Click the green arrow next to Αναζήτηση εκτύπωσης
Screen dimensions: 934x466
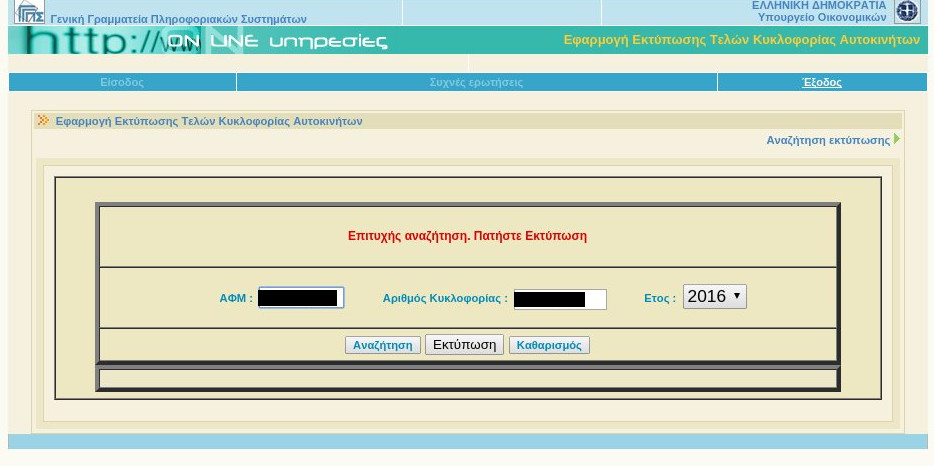coord(897,139)
